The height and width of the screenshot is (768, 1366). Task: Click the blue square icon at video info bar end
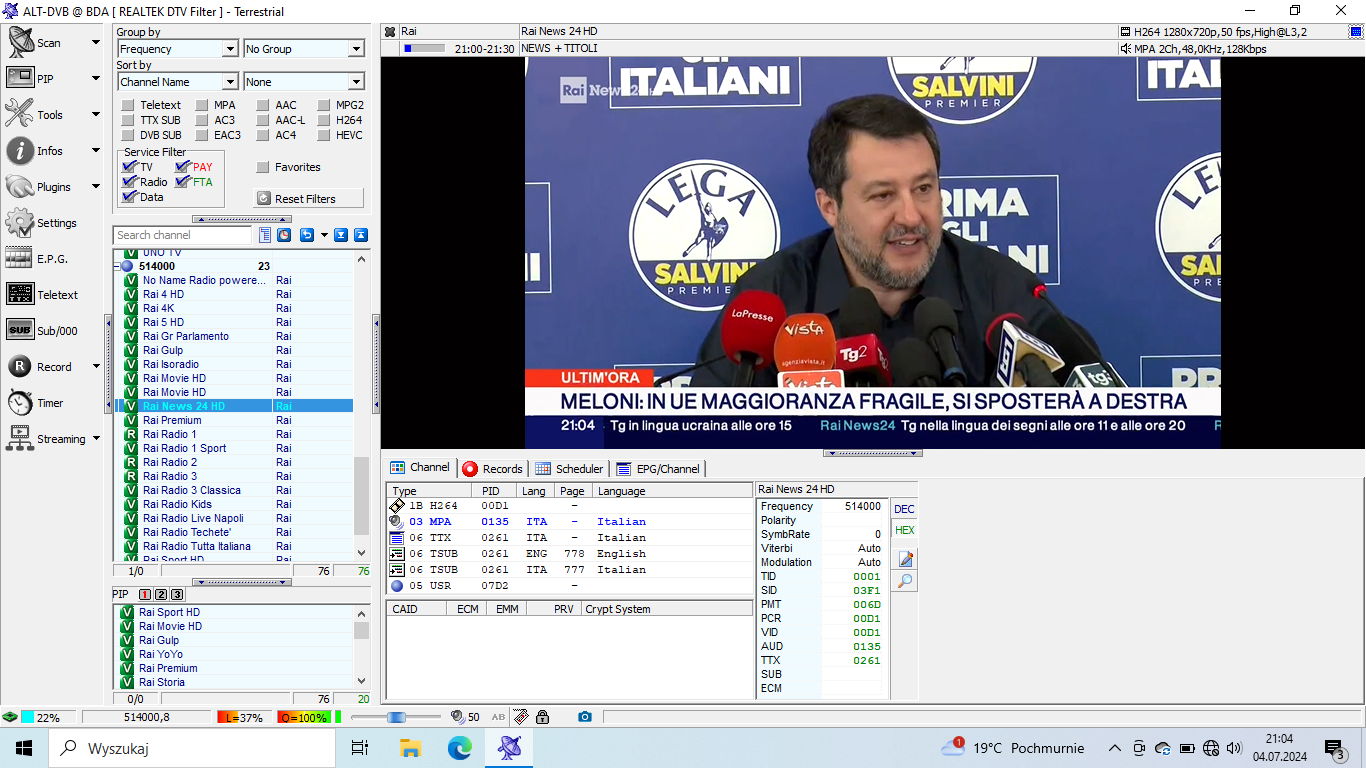click(x=1356, y=32)
